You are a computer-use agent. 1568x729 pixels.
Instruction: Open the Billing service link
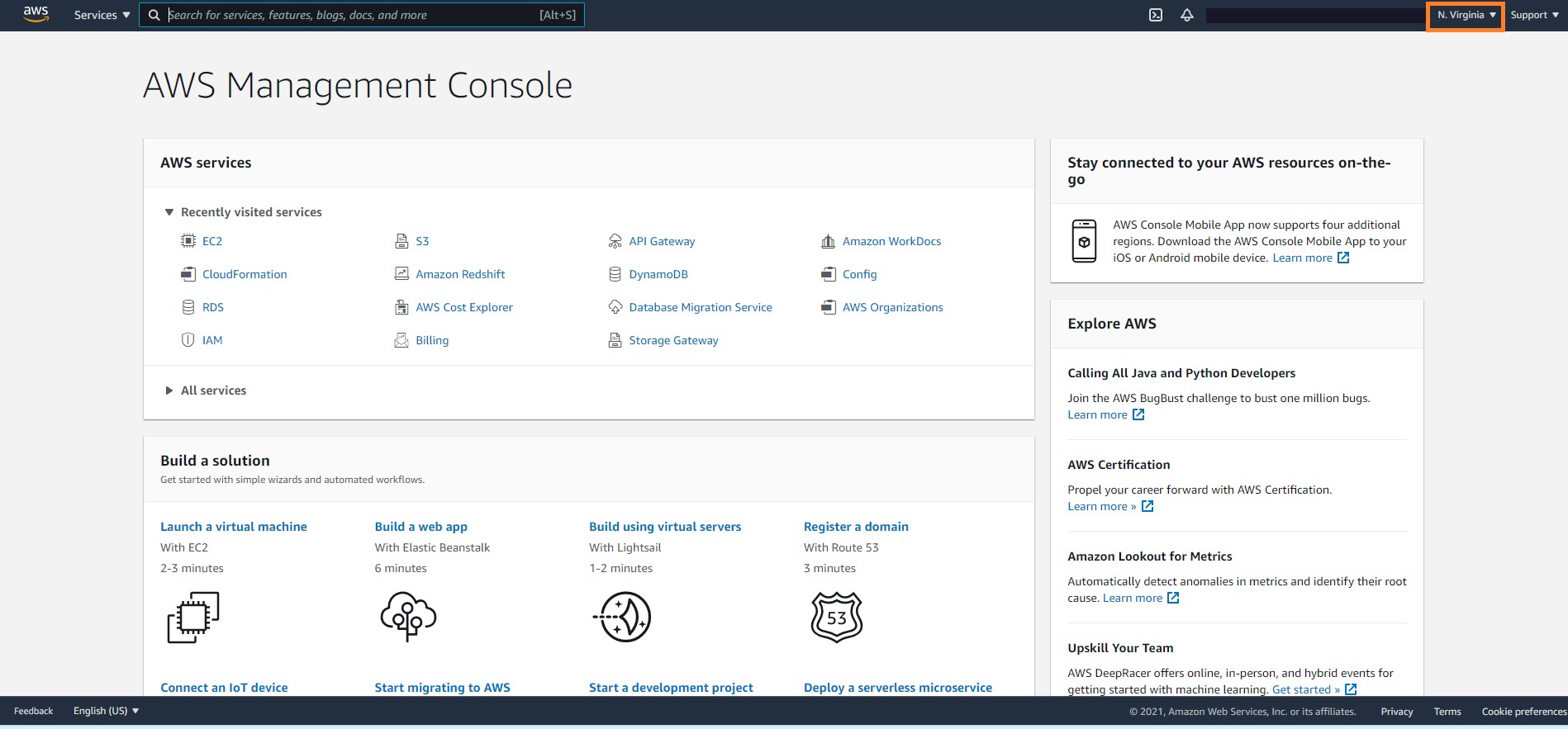pyautogui.click(x=432, y=340)
